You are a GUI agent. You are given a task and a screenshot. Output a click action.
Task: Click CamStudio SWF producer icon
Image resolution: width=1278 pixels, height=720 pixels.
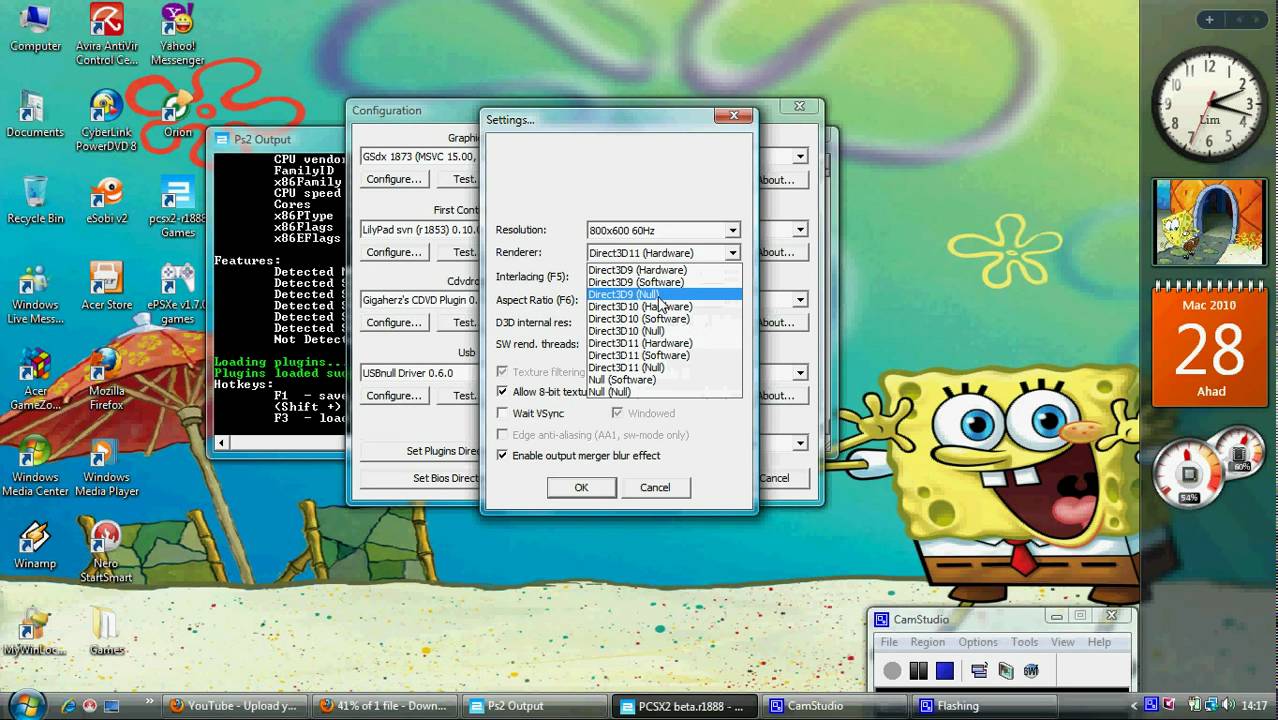tap(1031, 671)
